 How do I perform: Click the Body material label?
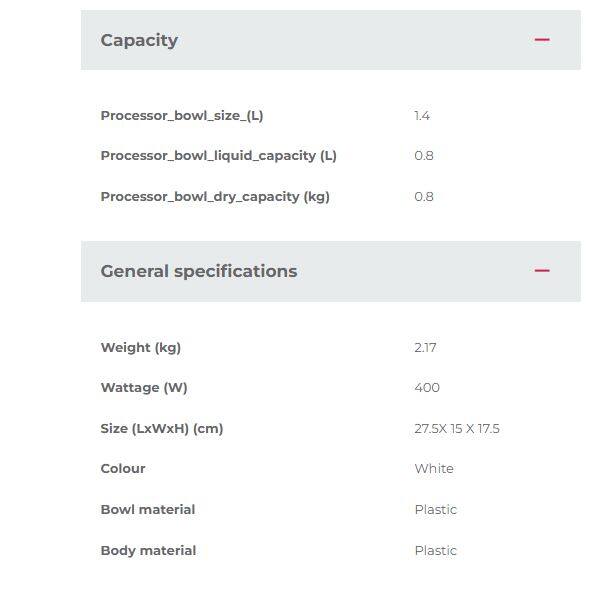pyautogui.click(x=148, y=551)
